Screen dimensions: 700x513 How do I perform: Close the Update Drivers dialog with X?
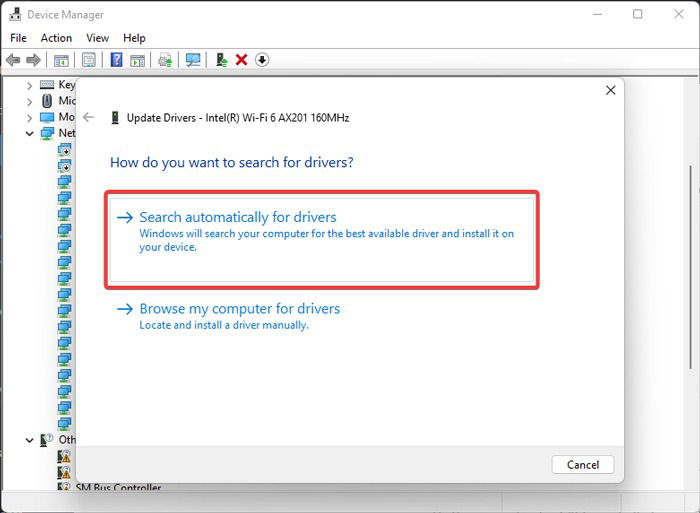611,90
